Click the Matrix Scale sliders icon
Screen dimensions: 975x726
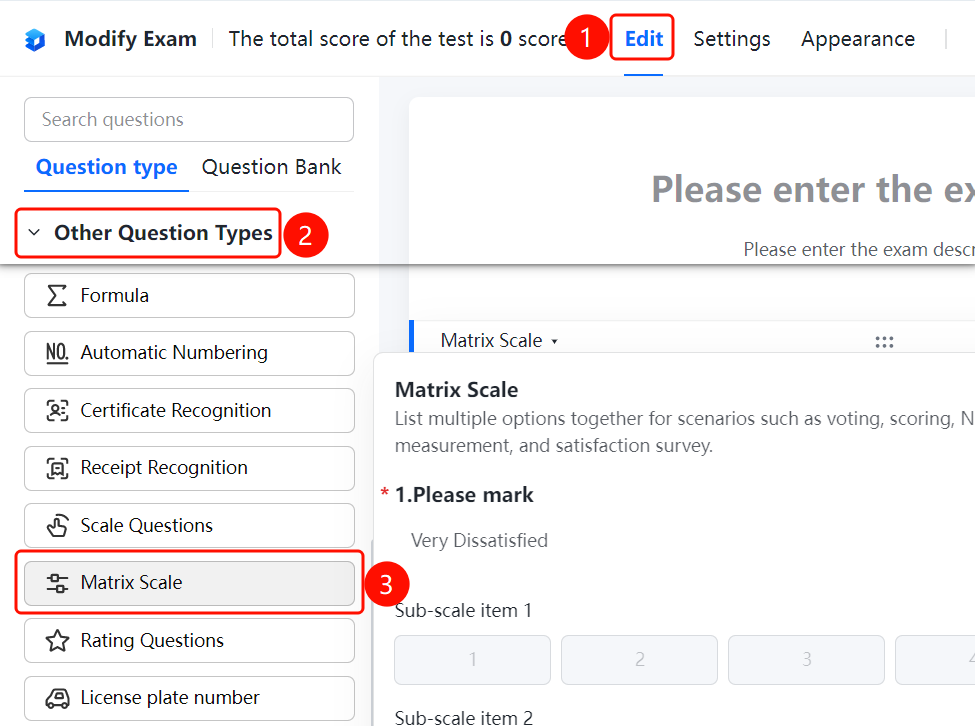point(57,583)
